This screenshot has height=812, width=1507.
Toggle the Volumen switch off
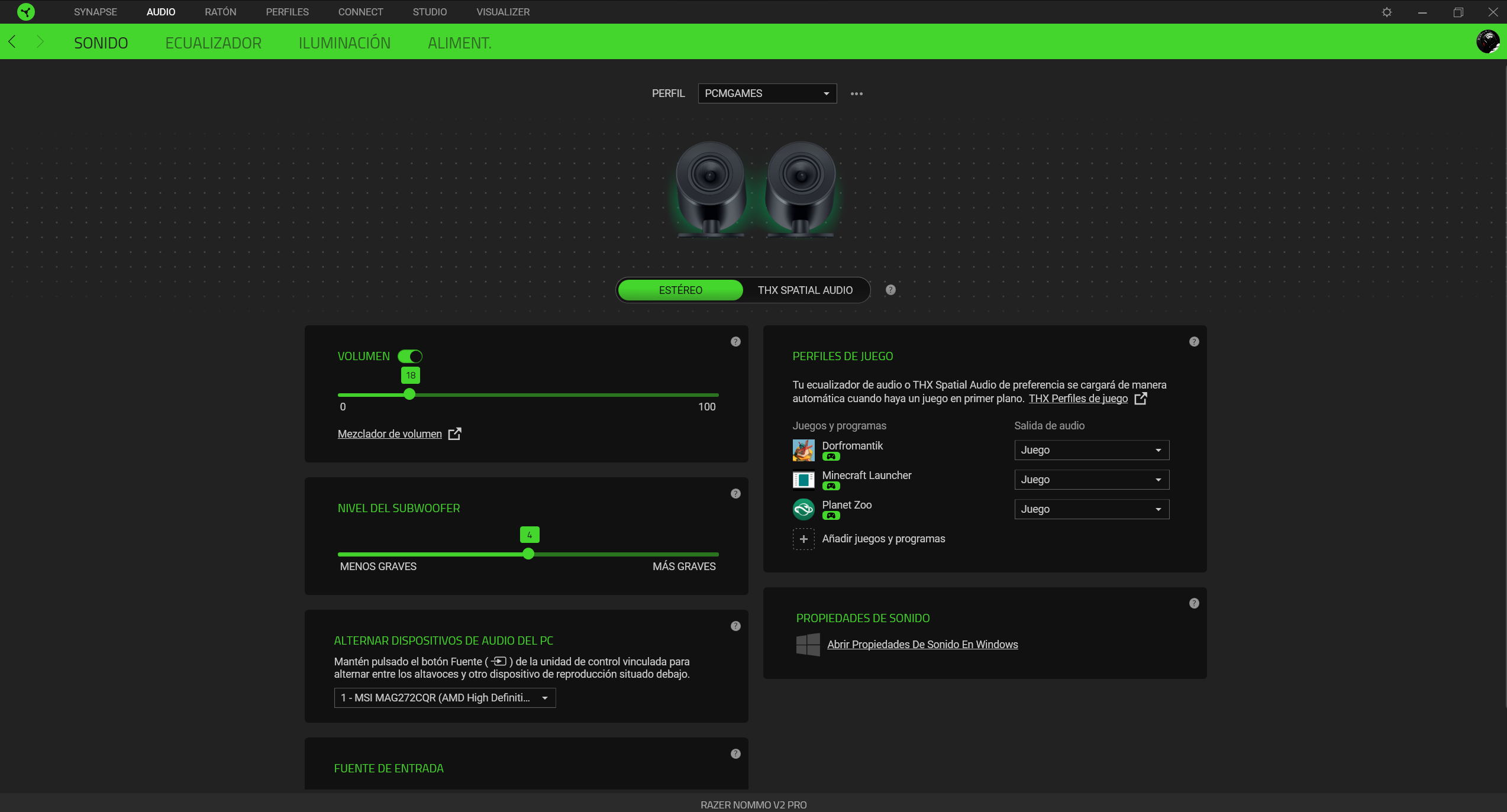pos(410,357)
